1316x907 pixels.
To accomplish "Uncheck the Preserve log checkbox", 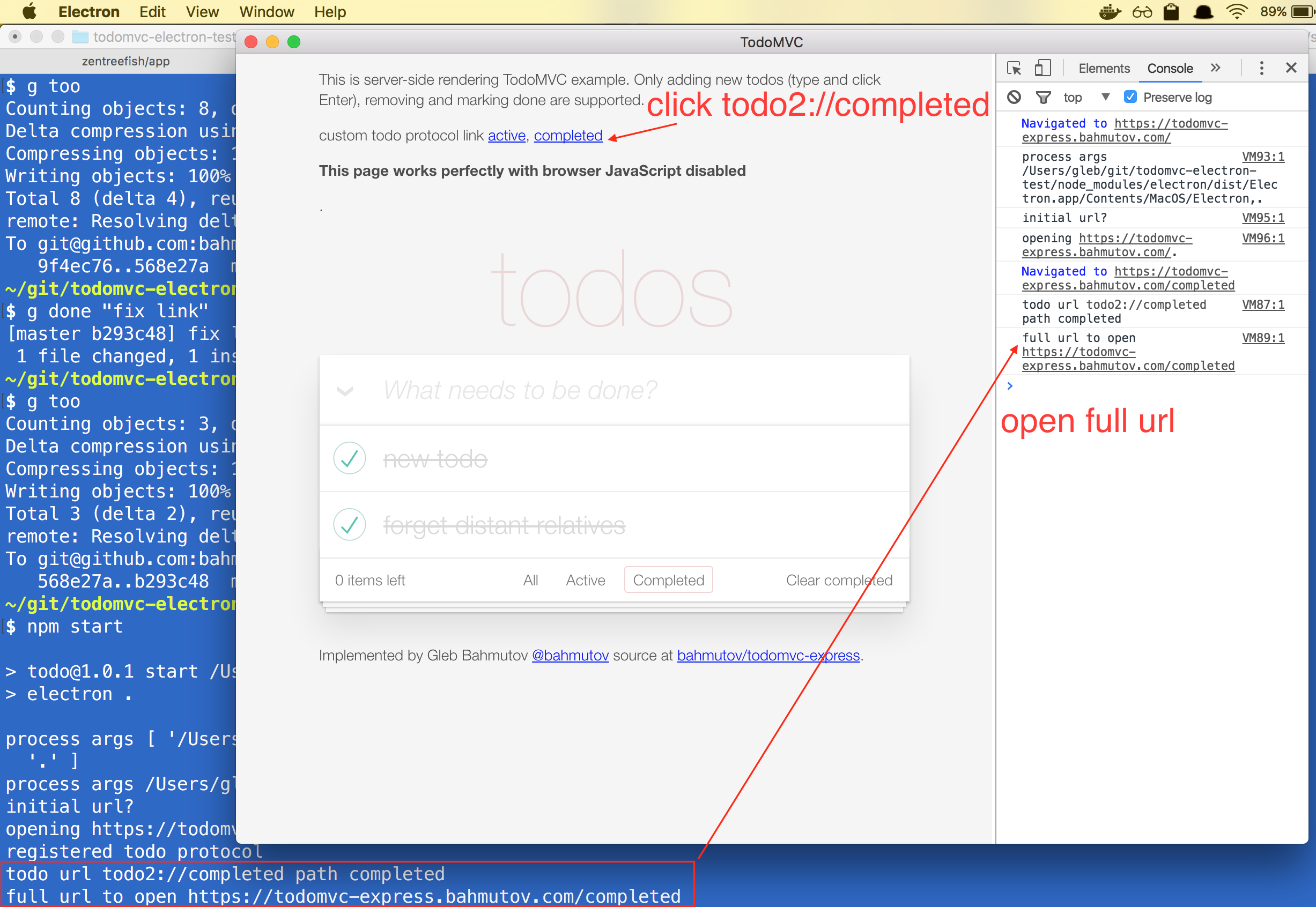I will click(1130, 97).
